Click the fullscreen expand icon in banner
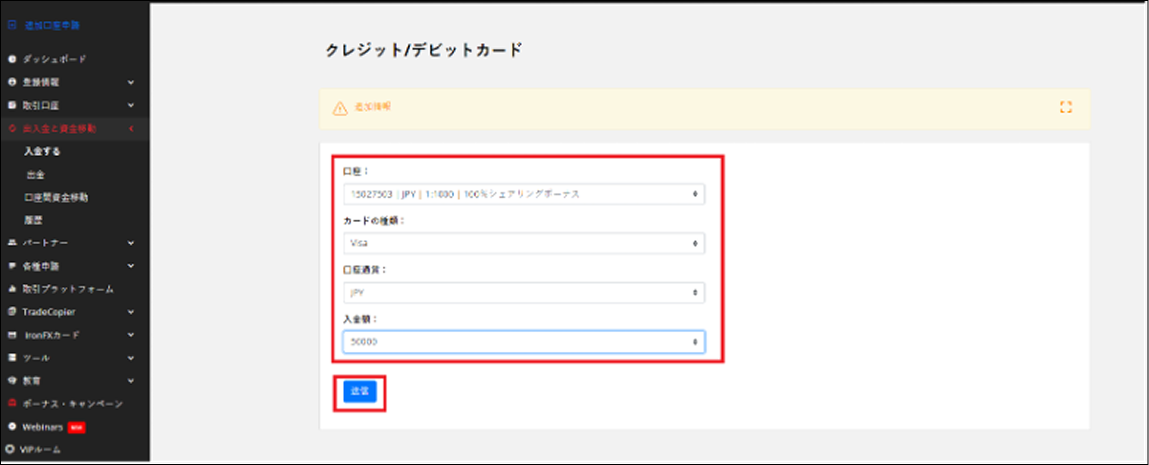Screen dimensions: 1149x465 coord(1065,107)
